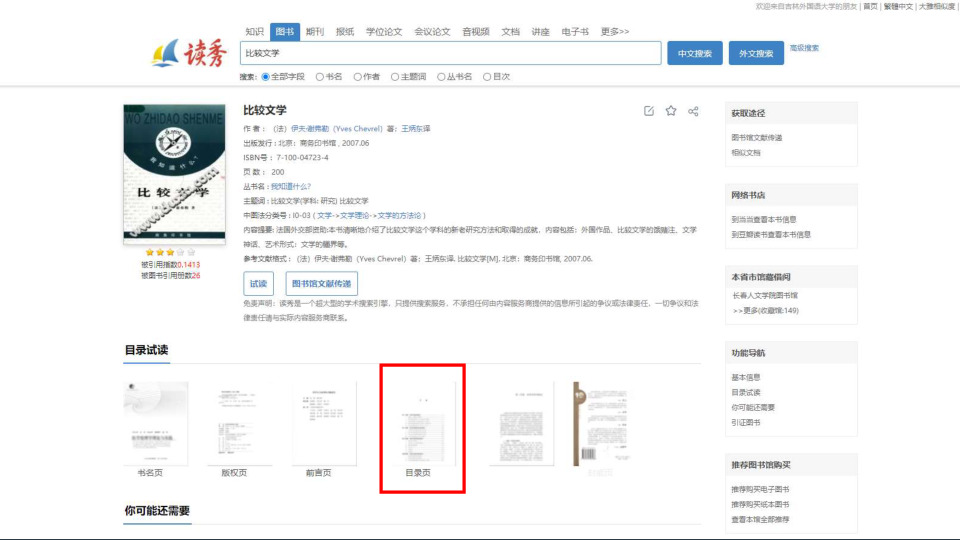Jump to 引证图书 in 功能导航
This screenshot has height=540, width=960.
(746, 423)
